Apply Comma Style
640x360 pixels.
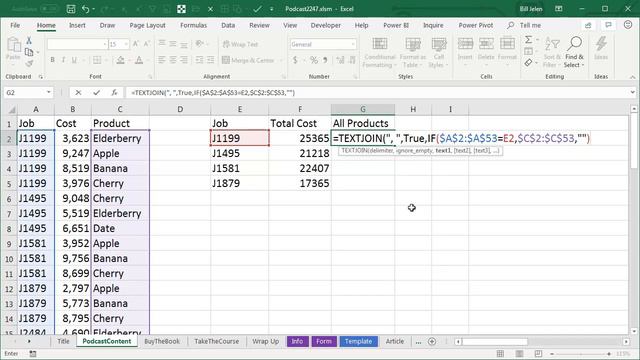point(325,60)
